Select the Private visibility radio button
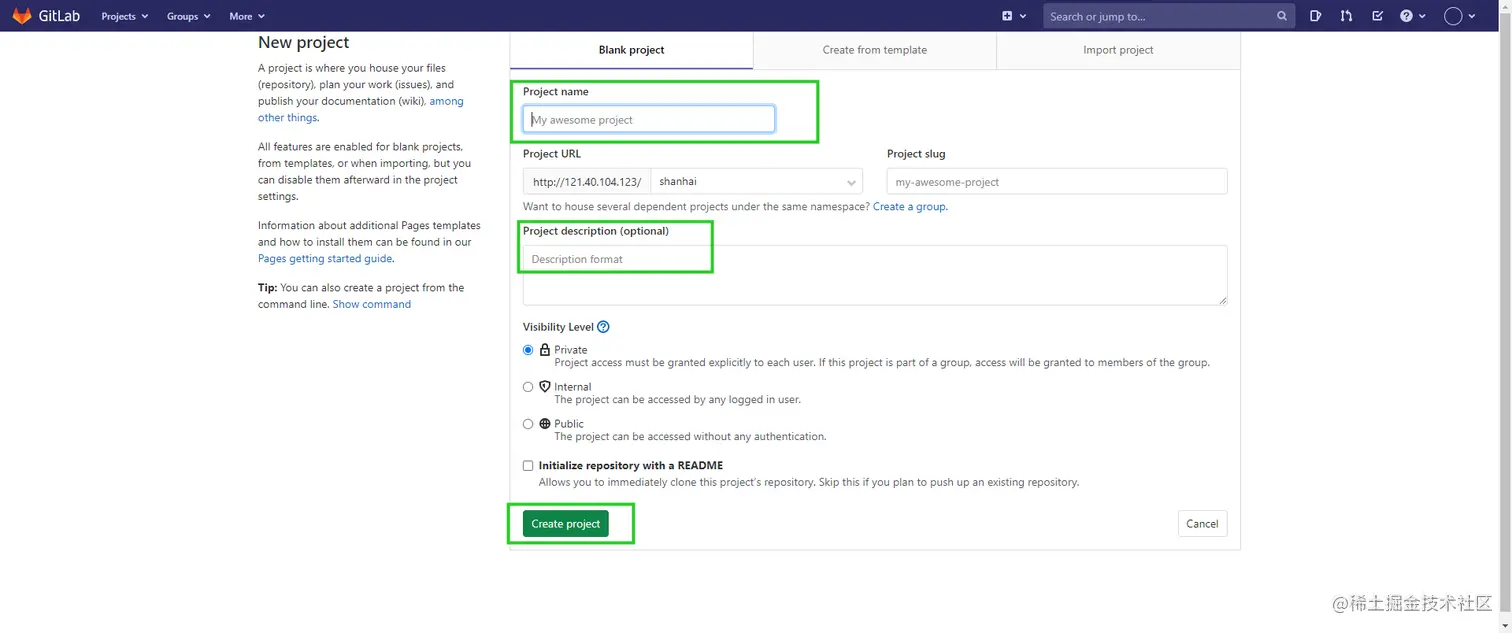Viewport: 1512px width, 633px height. tap(528, 350)
